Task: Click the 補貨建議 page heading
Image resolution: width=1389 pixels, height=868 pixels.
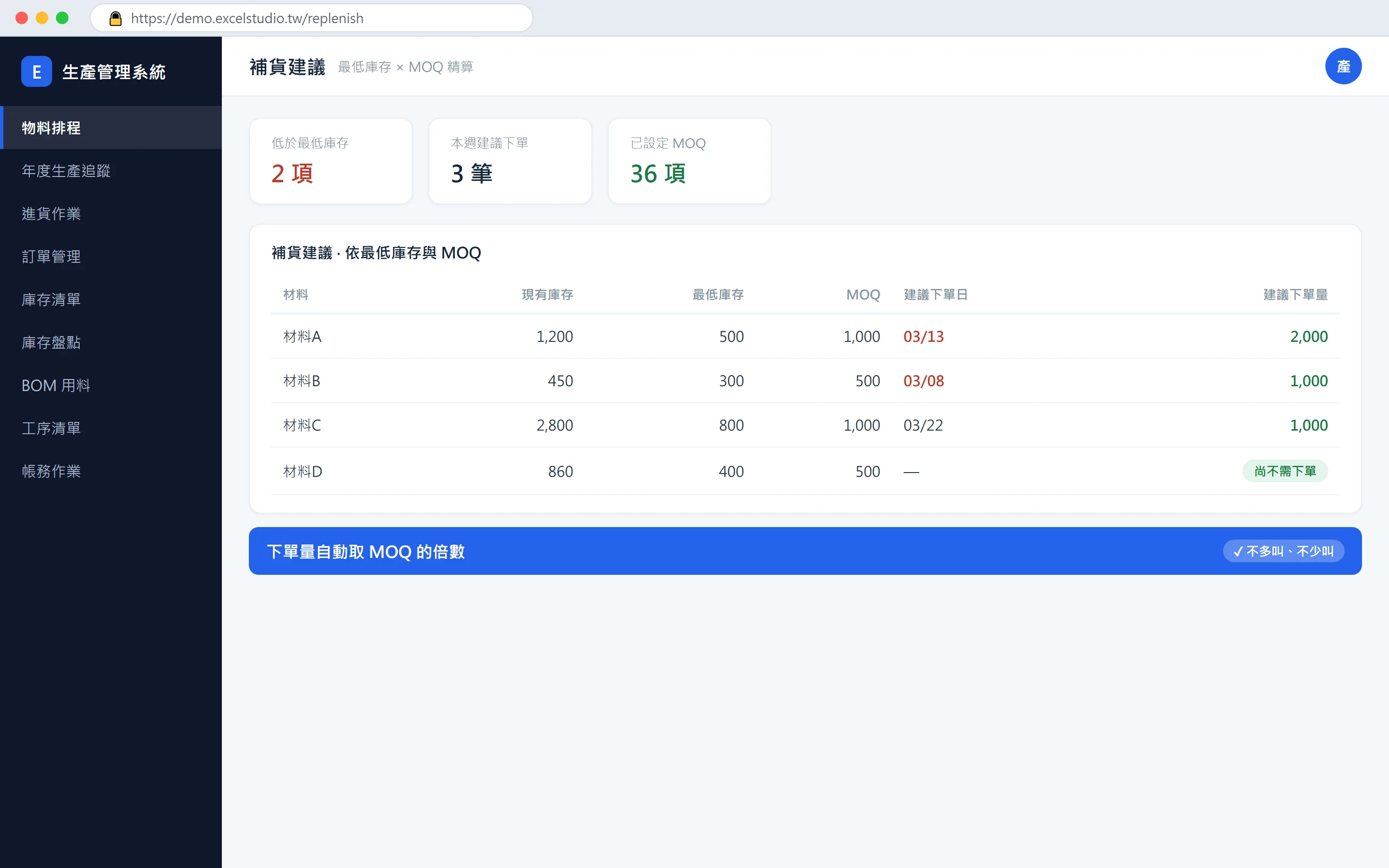Action: [x=287, y=67]
